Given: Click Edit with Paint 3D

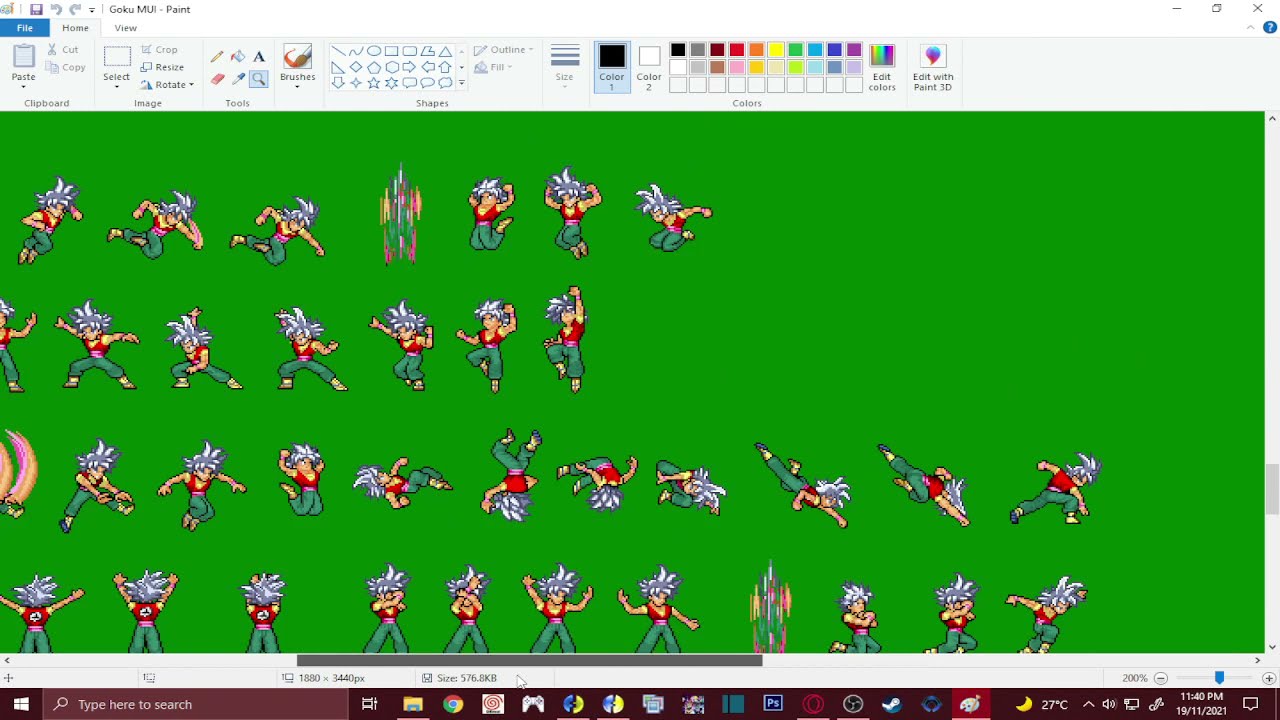Looking at the screenshot, I should point(933,67).
